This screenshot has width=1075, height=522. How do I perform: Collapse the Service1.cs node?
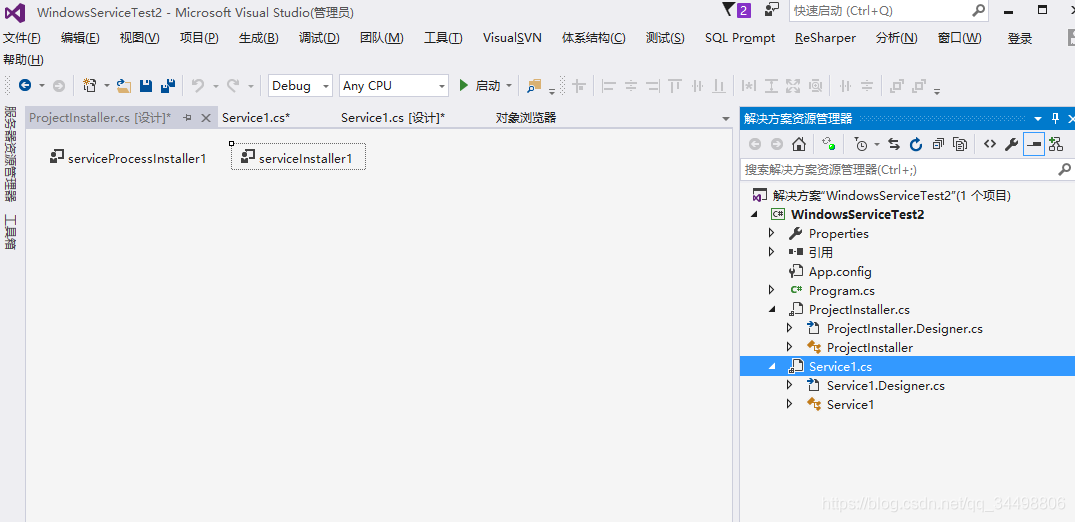[773, 366]
